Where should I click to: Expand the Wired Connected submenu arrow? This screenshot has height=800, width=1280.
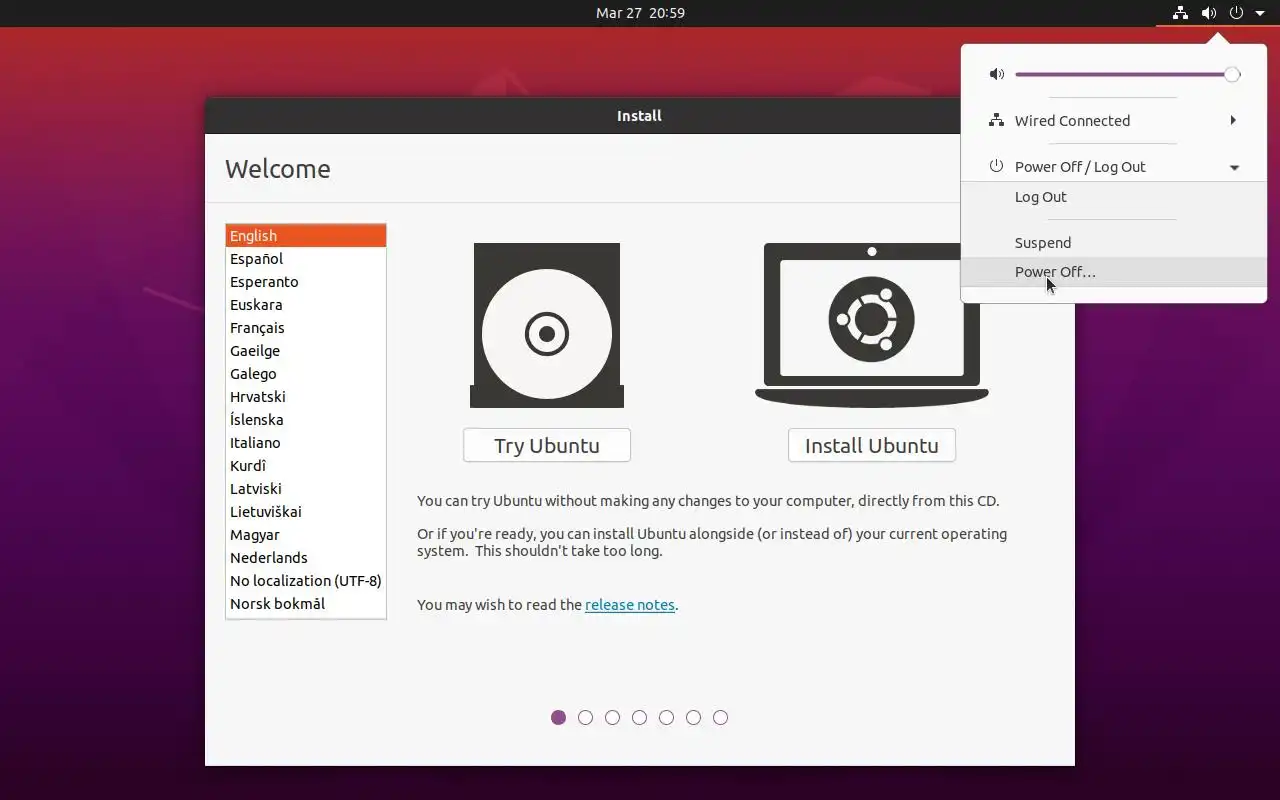[1233, 120]
